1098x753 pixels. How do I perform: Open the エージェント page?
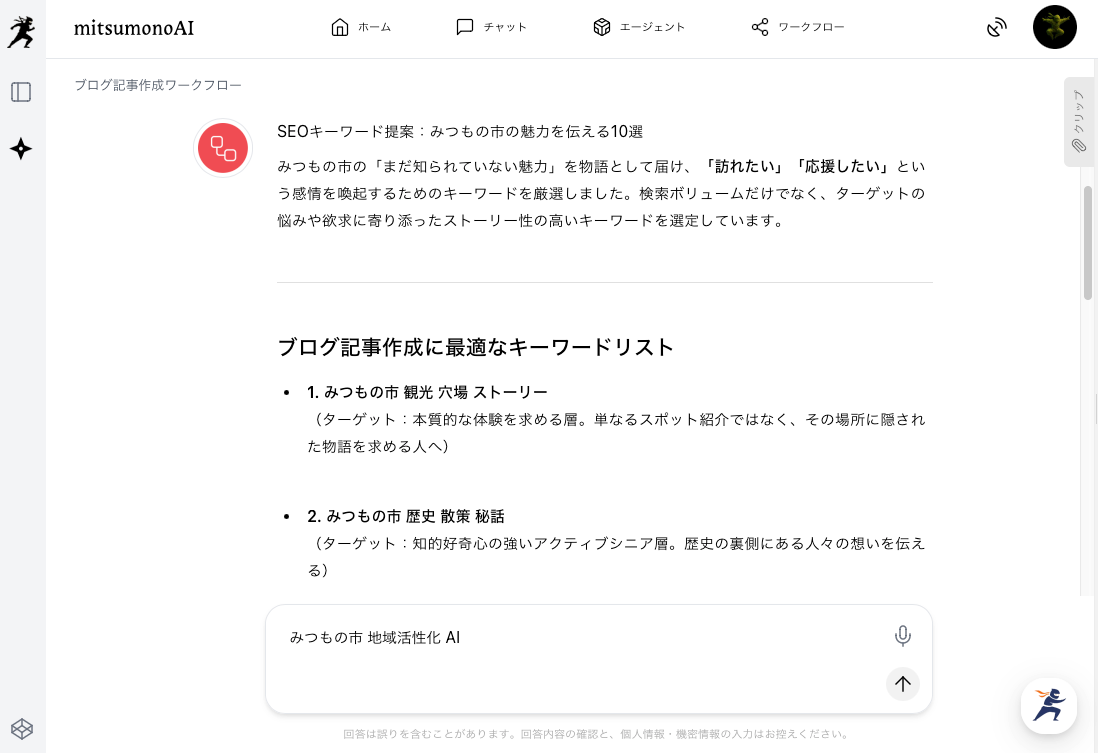pyautogui.click(x=639, y=27)
